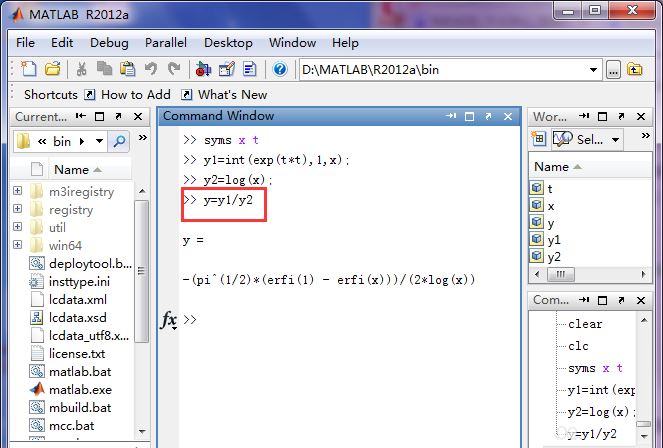Maximize the Command History panel
Image resolution: width=663 pixels, height=448 pixels.
point(603,300)
